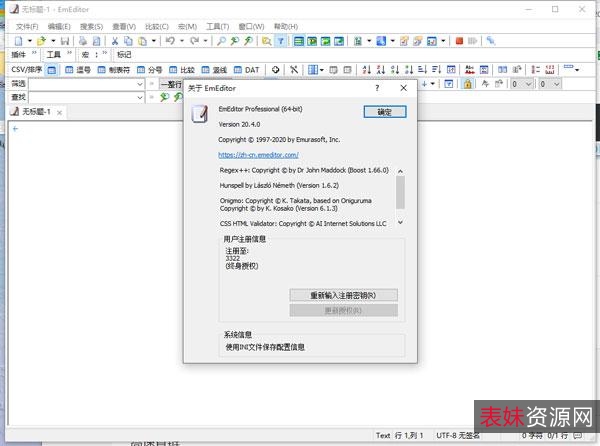
Task: Click inside the 查找 find input field
Action: [x=82, y=98]
